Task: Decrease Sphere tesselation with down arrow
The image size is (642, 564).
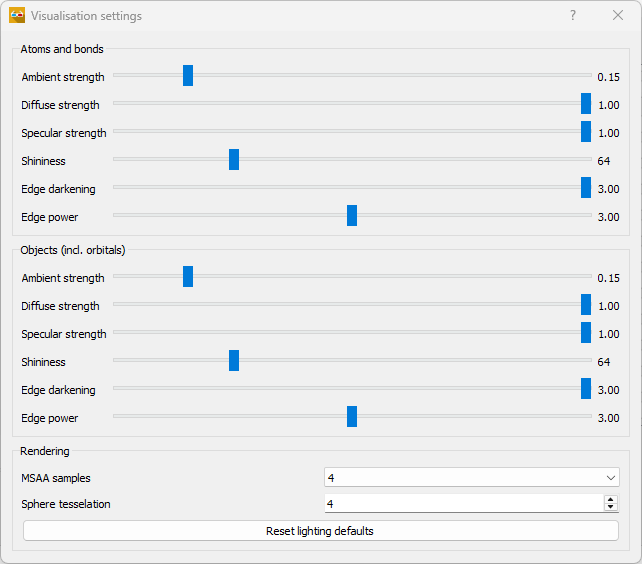Action: click(611, 508)
